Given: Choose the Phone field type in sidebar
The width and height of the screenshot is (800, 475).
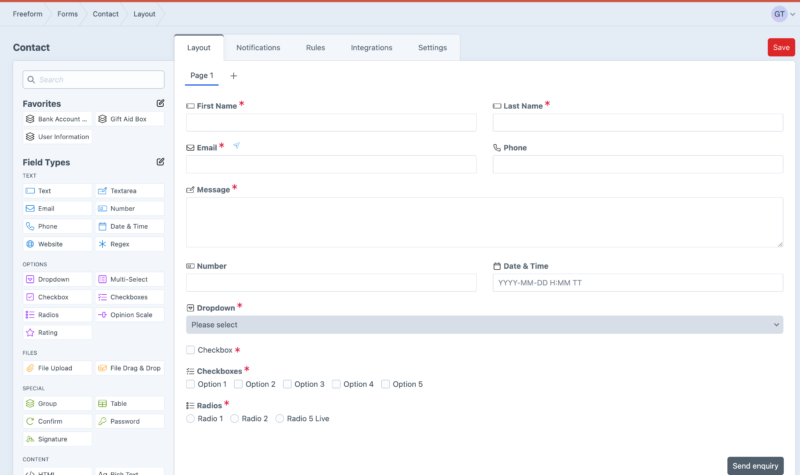Looking at the screenshot, I should (x=58, y=227).
